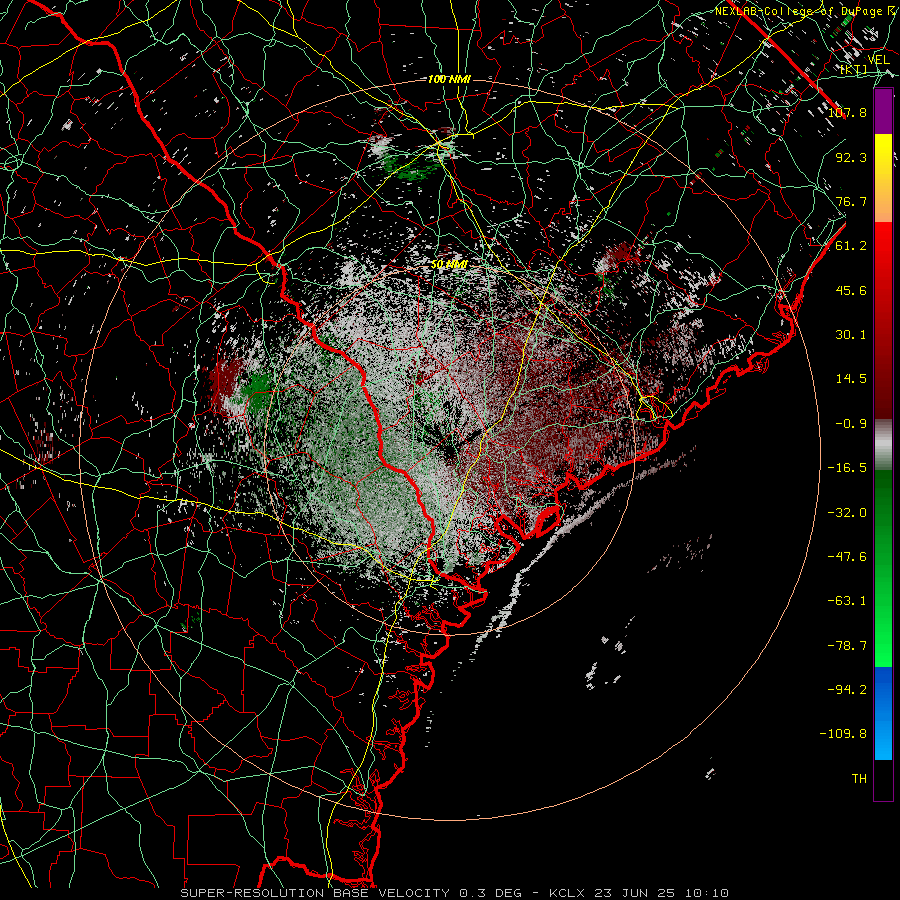Select the 107.8 value on velocity scale
Image resolution: width=900 pixels, height=900 pixels.
(x=847, y=112)
